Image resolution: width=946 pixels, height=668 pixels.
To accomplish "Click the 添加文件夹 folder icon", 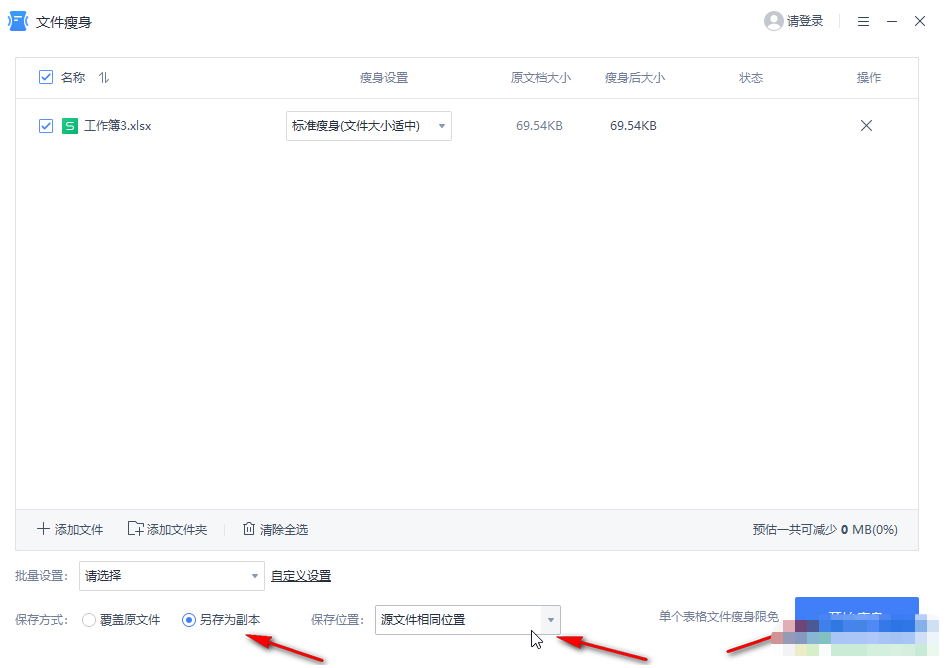I will click(x=134, y=528).
